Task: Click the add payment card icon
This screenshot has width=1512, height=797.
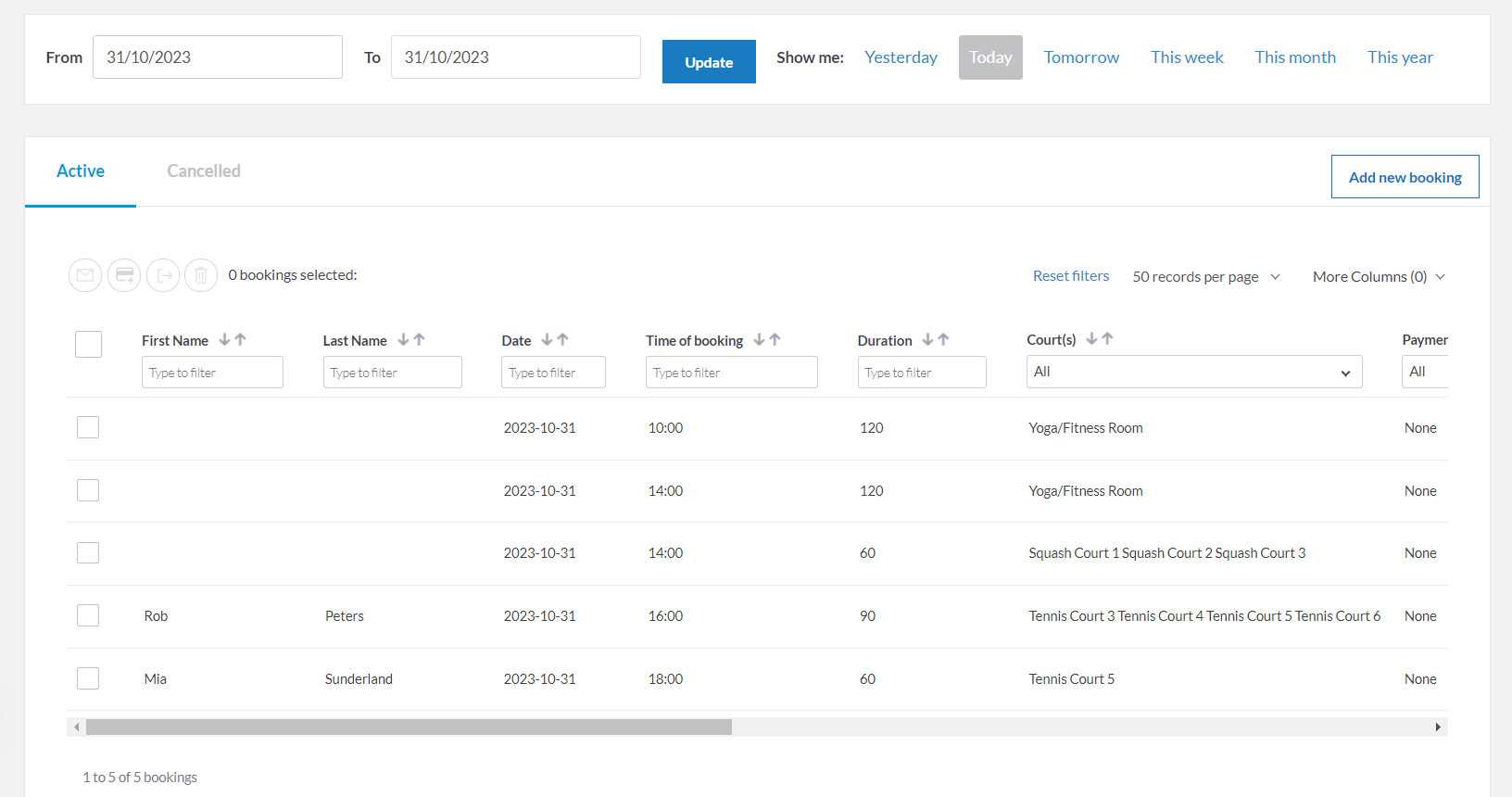Action: pos(124,275)
